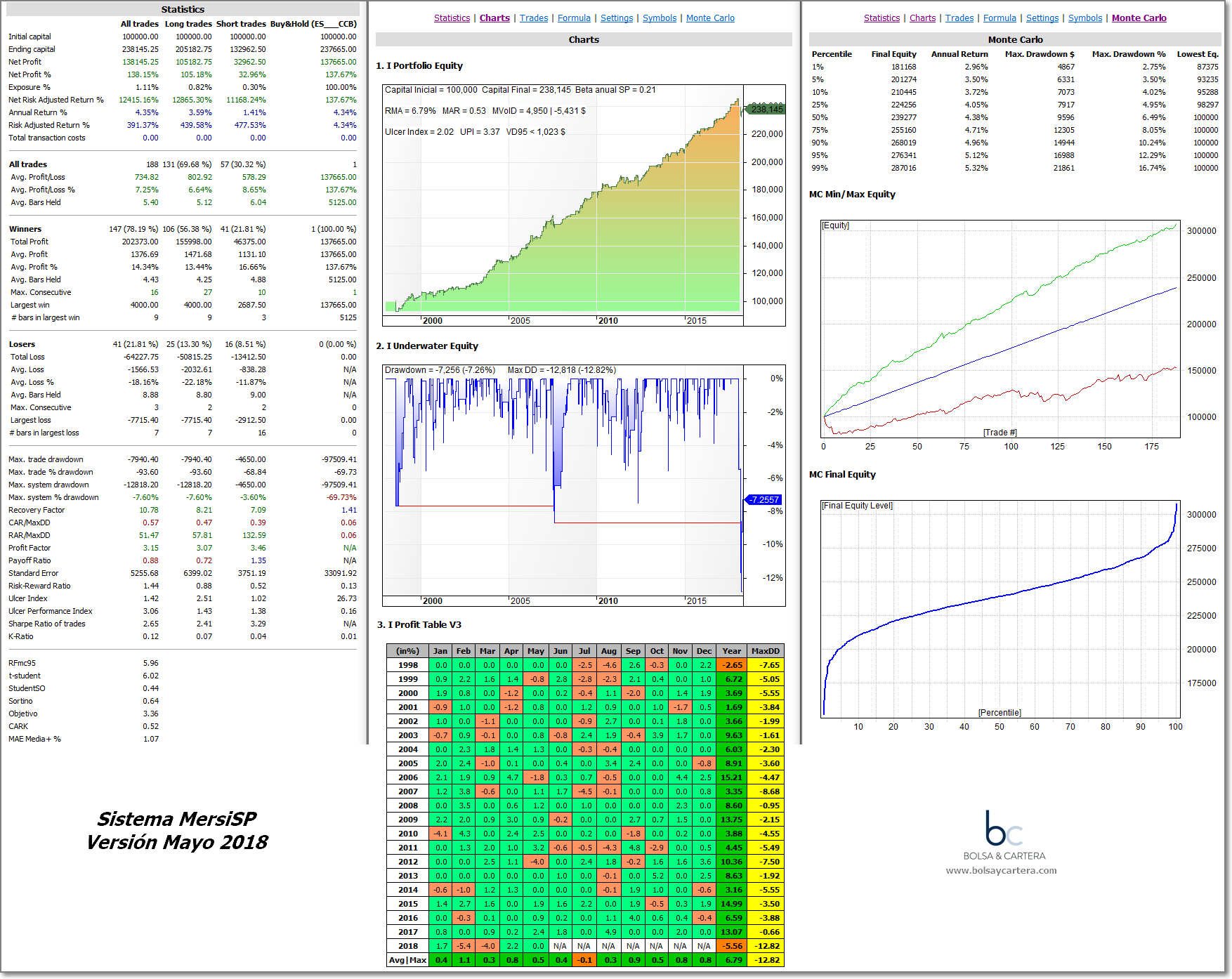Click the 99% percentile row label
Screen dimensions: 1232x979
820,168
